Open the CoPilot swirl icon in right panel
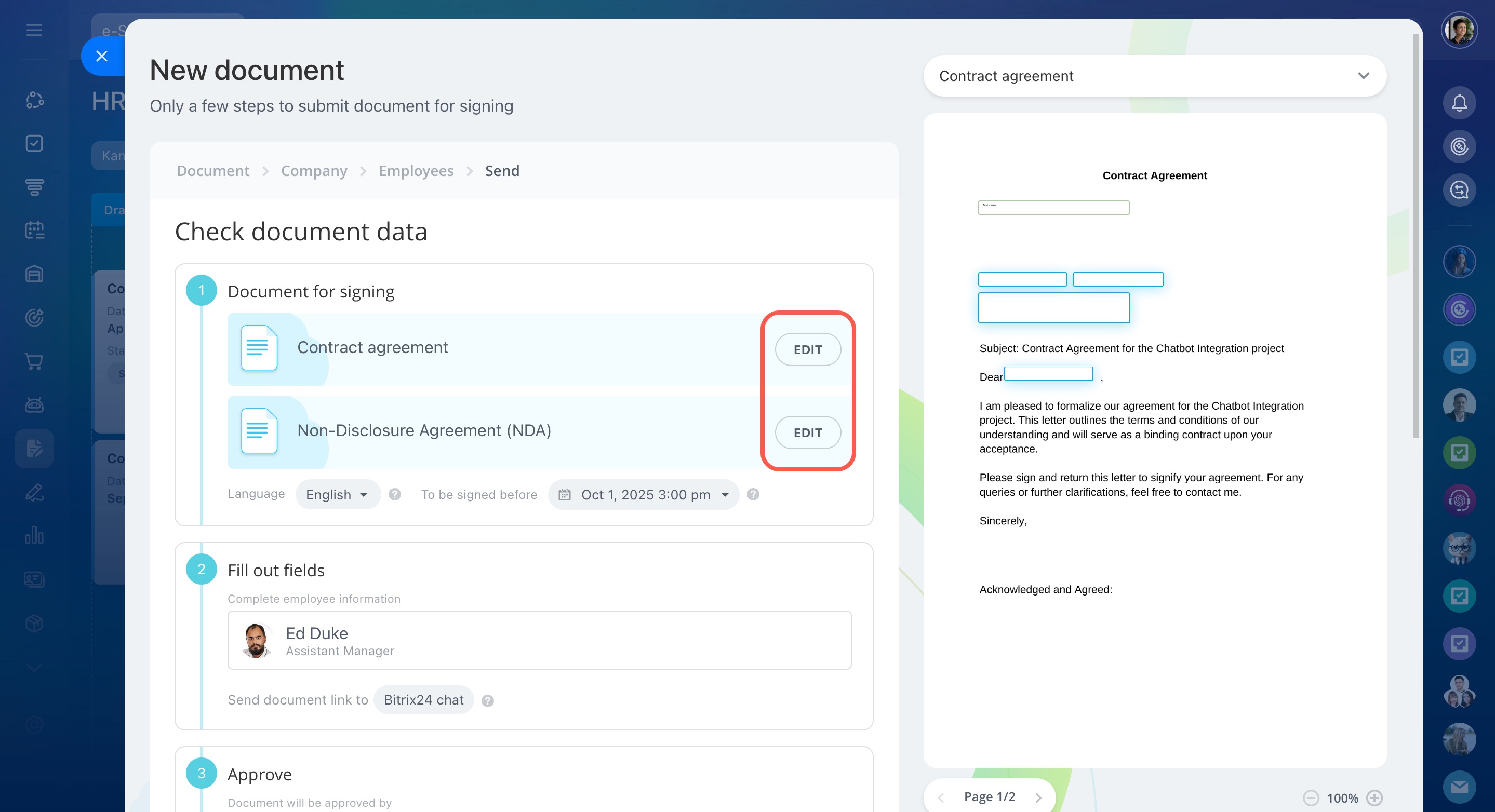 click(1459, 147)
